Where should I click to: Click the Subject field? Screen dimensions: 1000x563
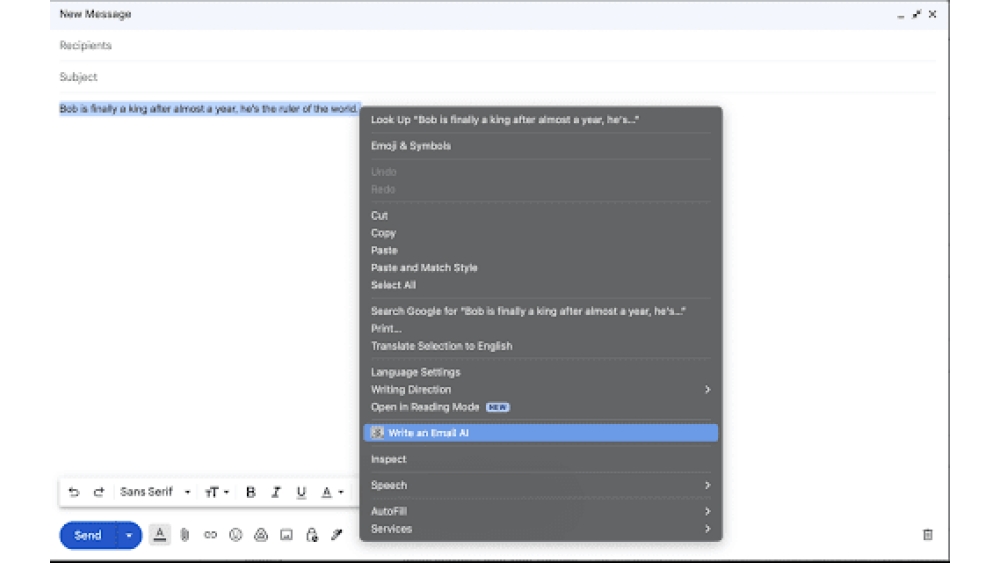(497, 77)
